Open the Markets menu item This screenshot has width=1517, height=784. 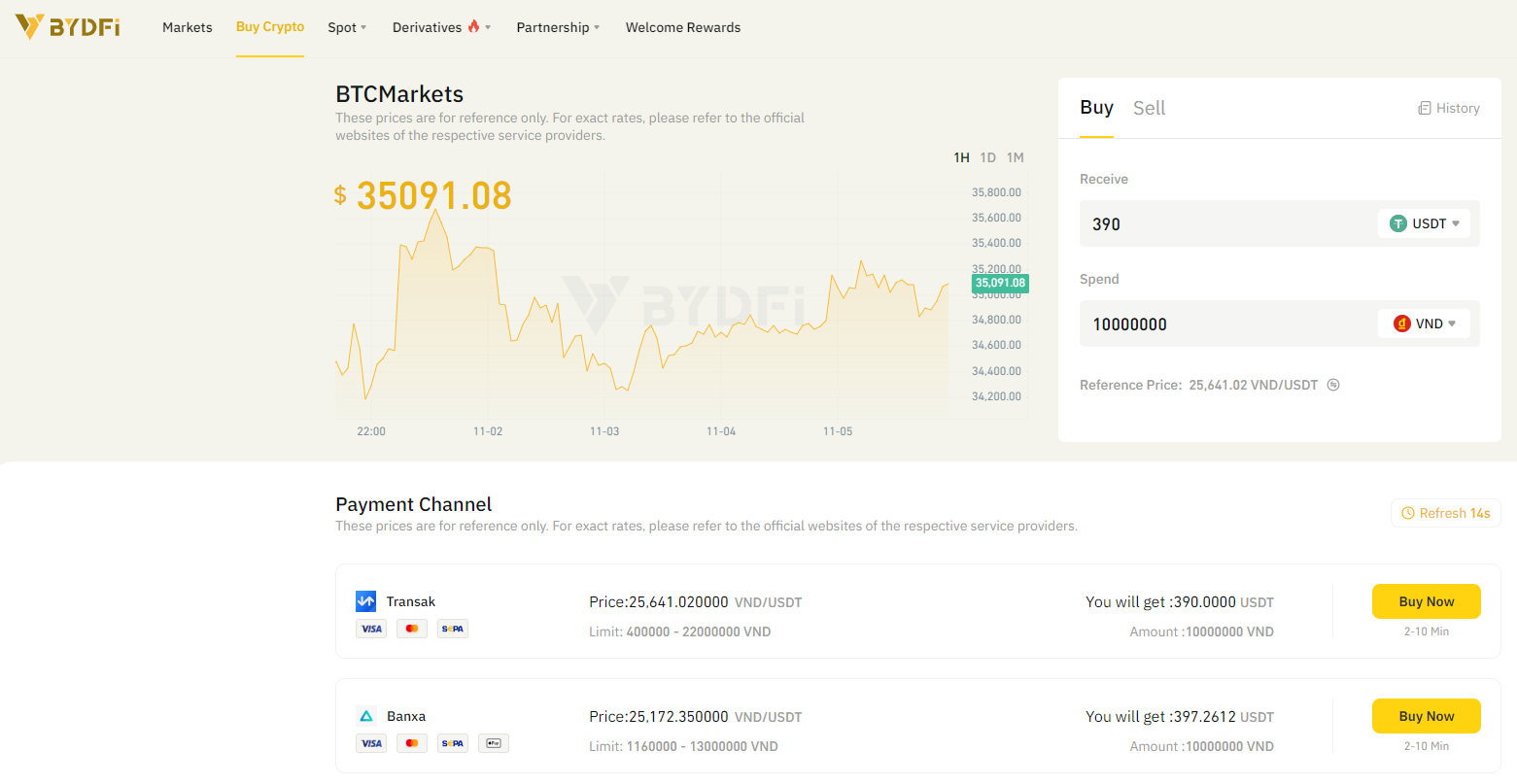click(x=188, y=27)
